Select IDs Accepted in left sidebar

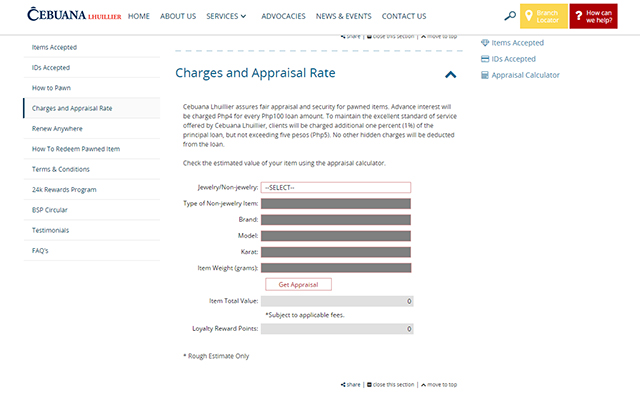[x=92, y=68]
